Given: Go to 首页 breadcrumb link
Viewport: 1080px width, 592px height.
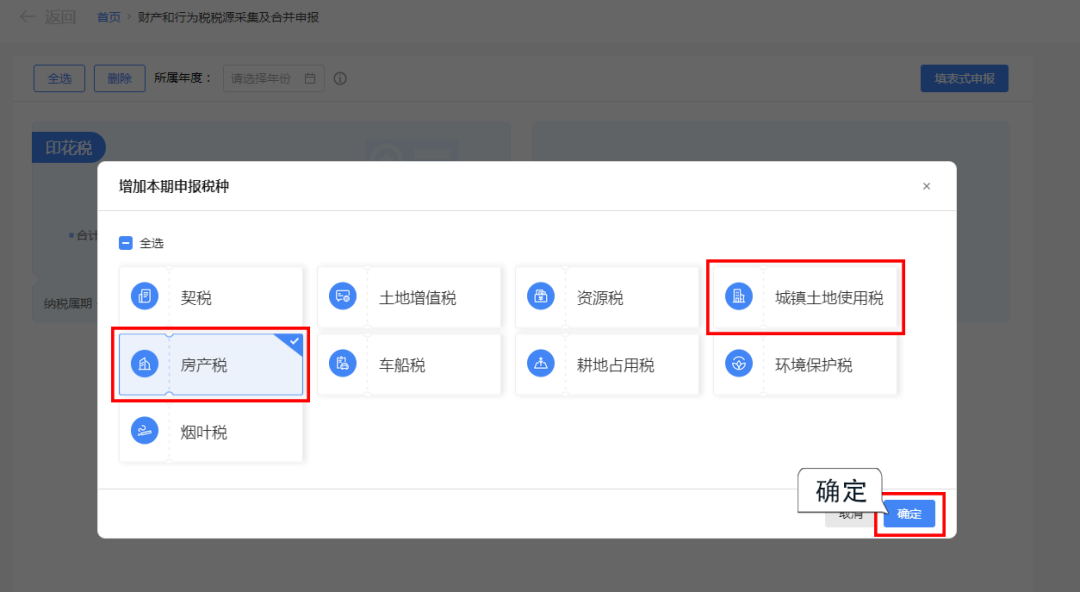Looking at the screenshot, I should (x=108, y=17).
